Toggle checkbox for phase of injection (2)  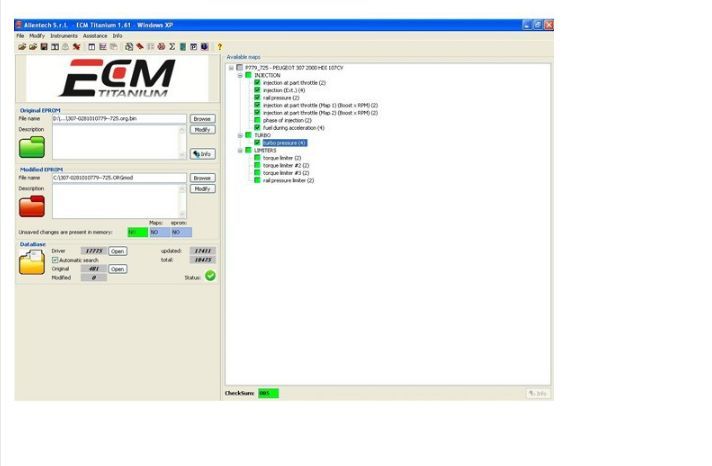click(257, 120)
